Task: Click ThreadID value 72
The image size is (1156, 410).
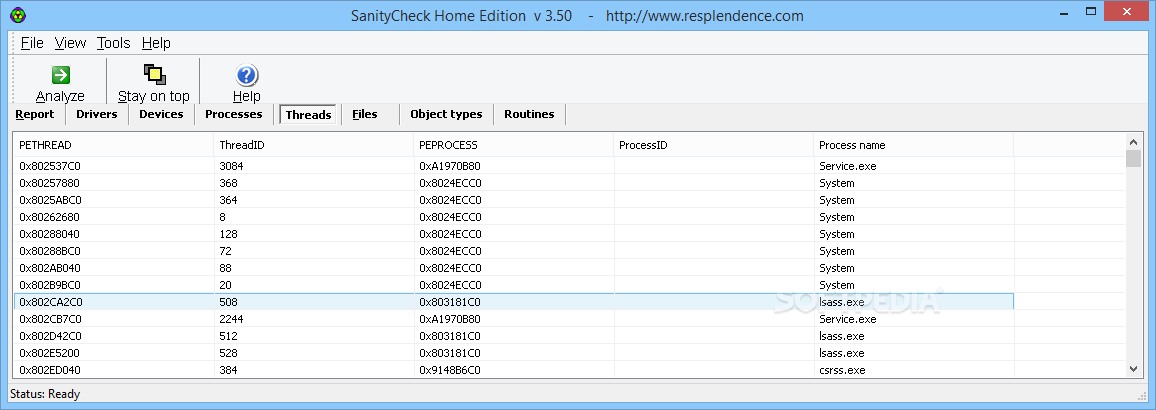Action: pyautogui.click(x=225, y=251)
